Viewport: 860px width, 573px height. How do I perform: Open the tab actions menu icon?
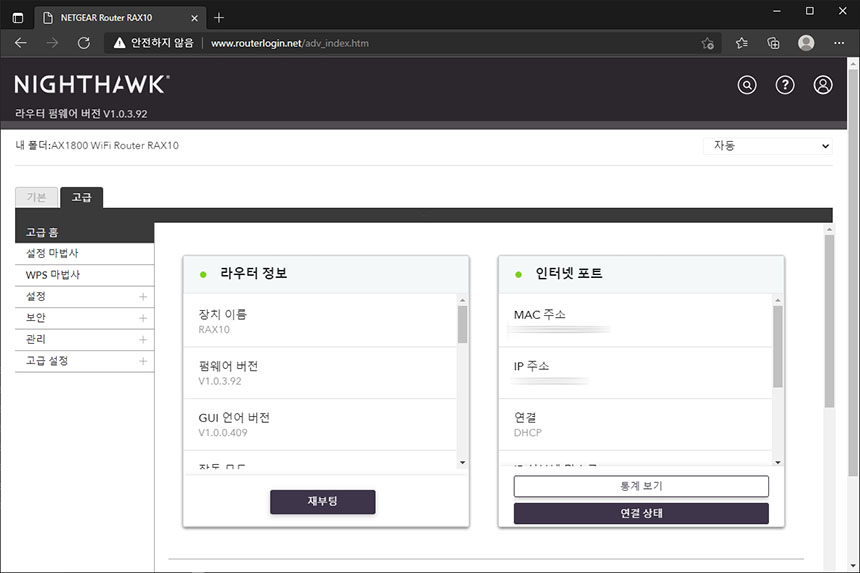pos(18,18)
